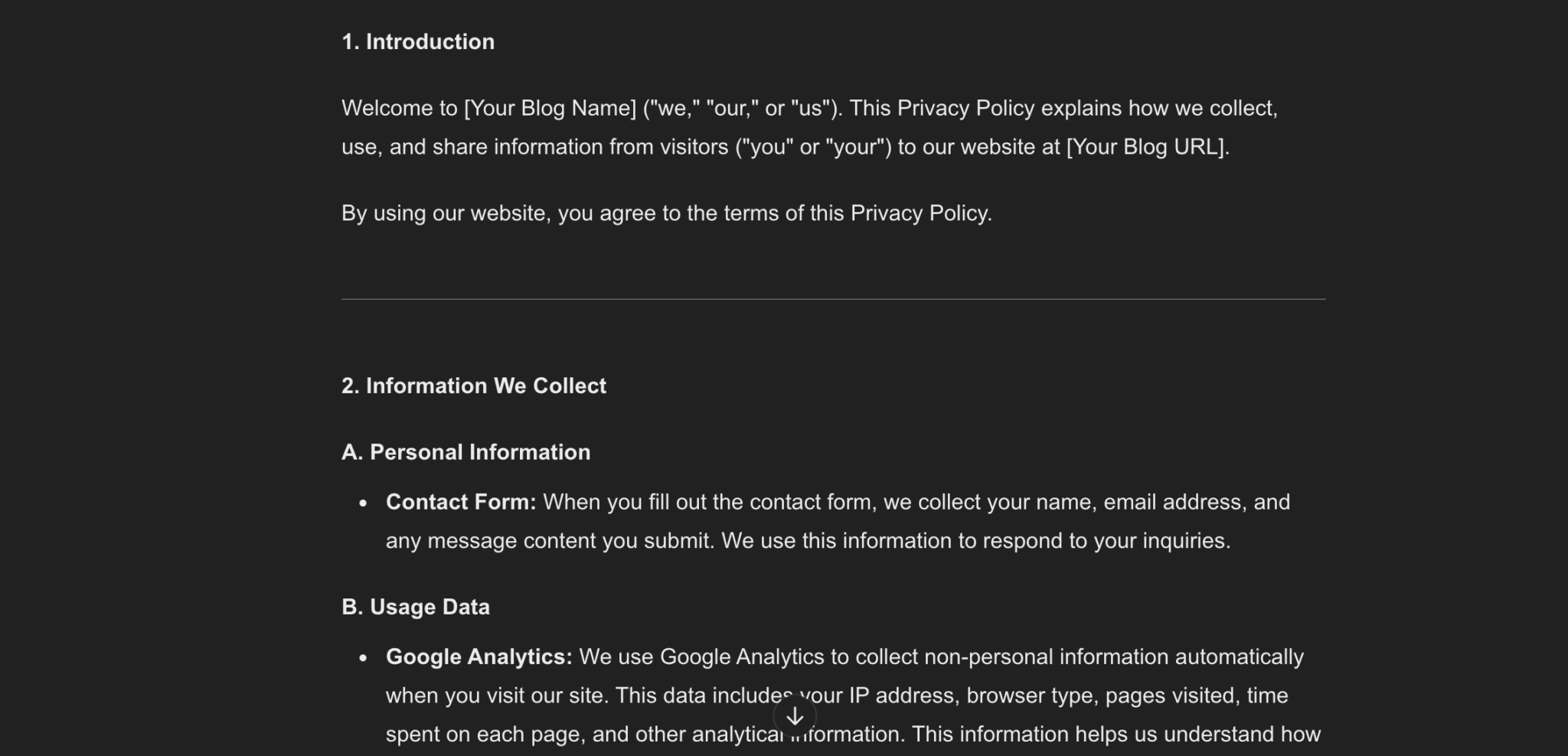The height and width of the screenshot is (756, 1568).
Task: Click the bullet point before Contact Form
Action: (363, 503)
